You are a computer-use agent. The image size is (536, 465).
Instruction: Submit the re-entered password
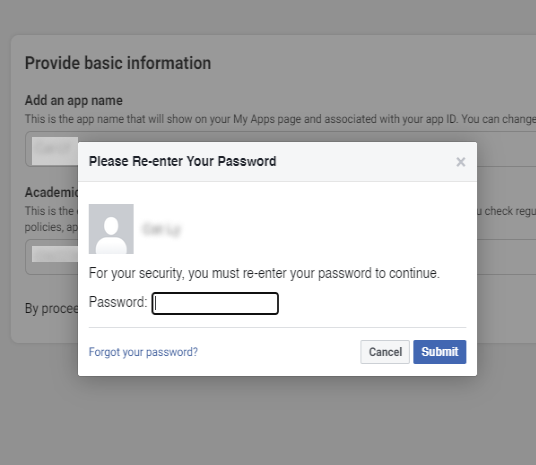pyautogui.click(x=440, y=352)
